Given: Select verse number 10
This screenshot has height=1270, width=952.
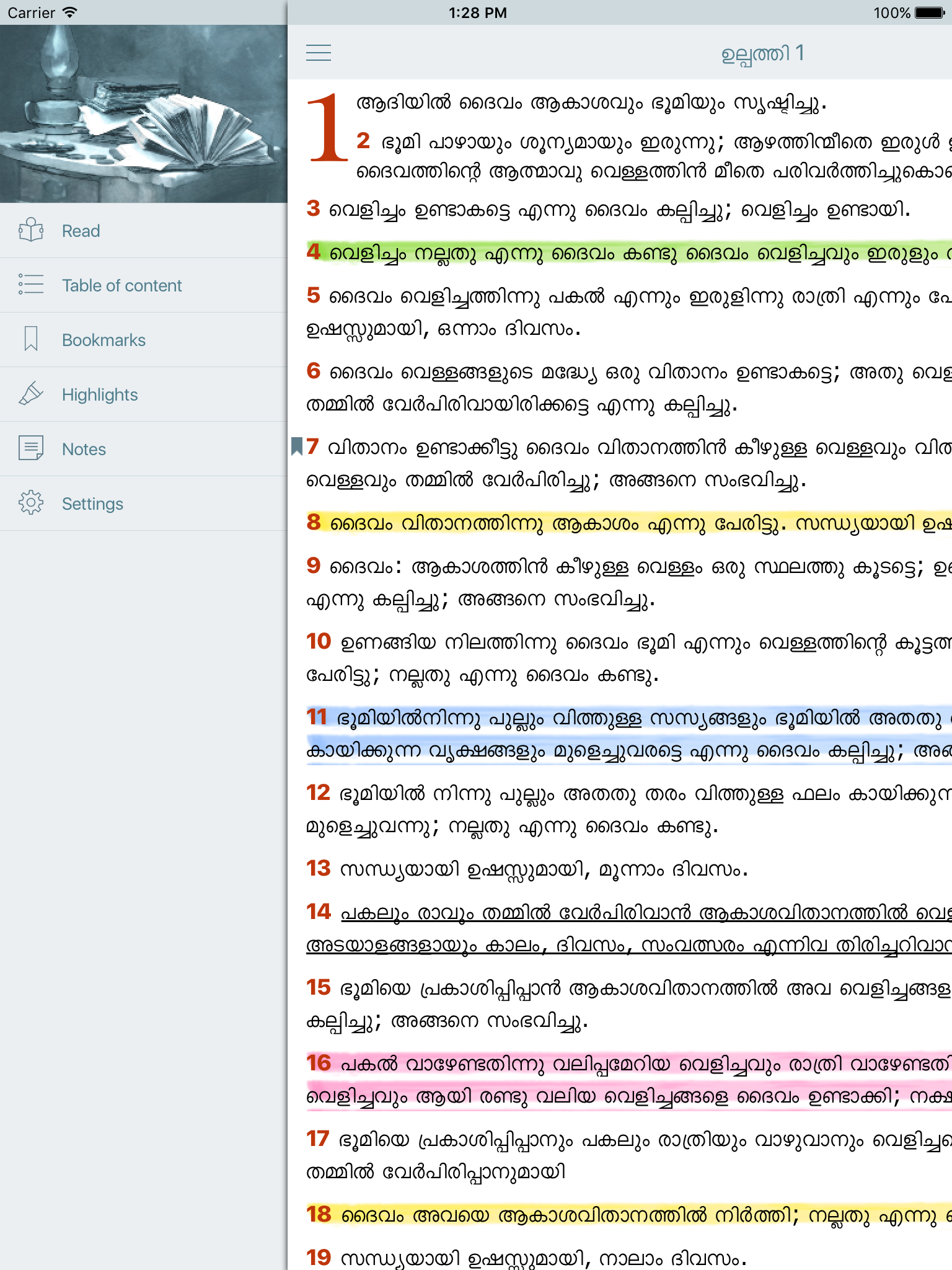Looking at the screenshot, I should coord(319,641).
